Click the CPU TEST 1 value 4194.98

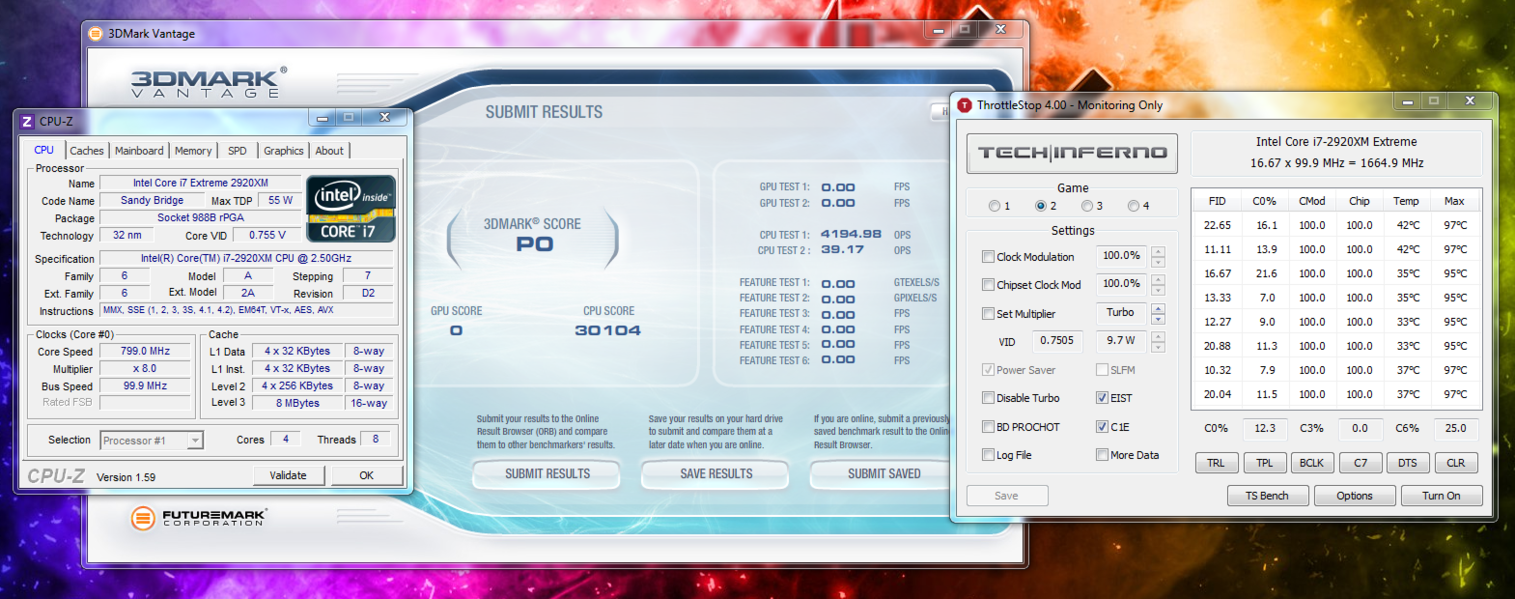coord(851,234)
